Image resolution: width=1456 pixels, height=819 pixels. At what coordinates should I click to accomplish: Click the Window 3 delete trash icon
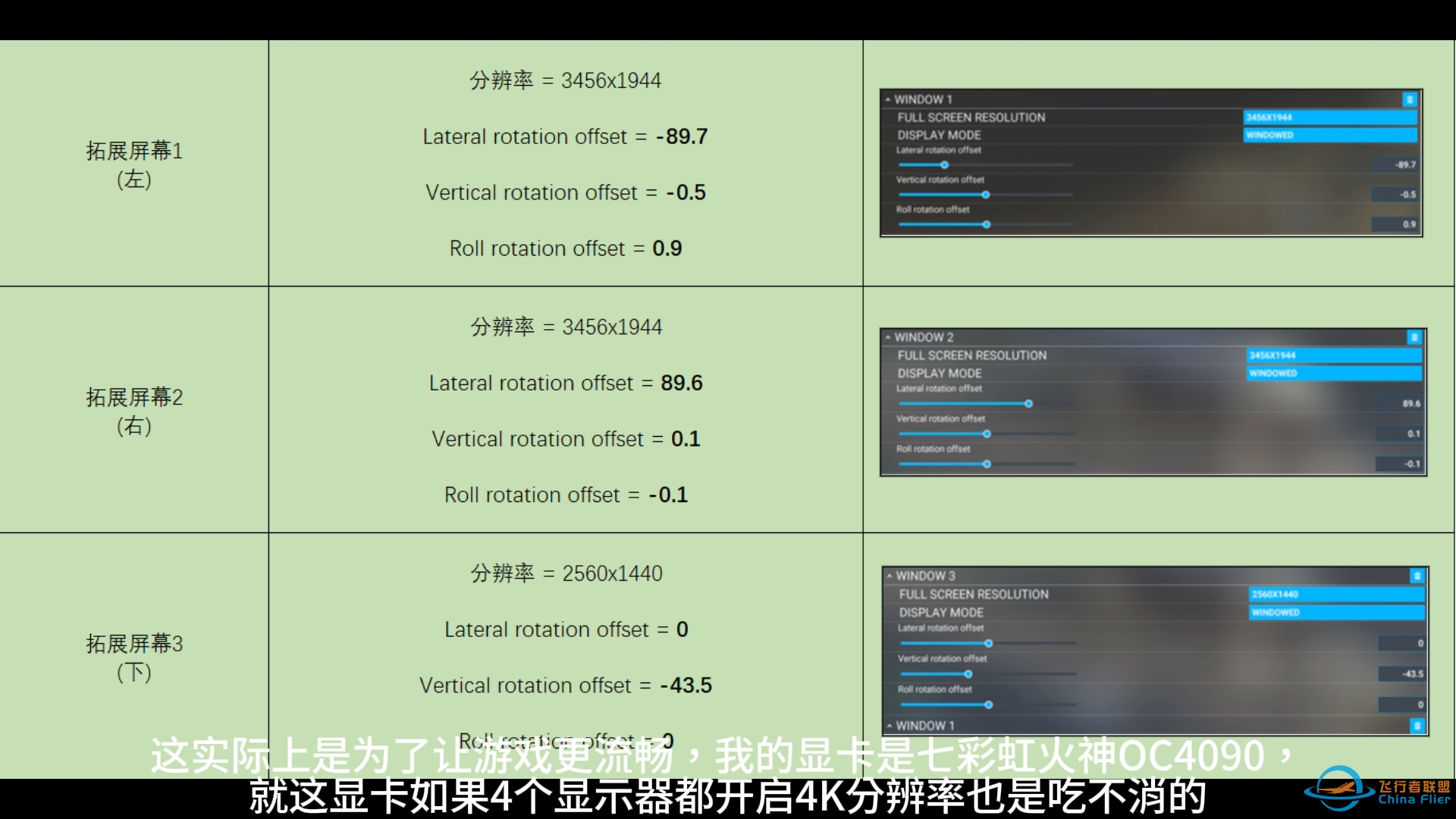[x=1417, y=576]
